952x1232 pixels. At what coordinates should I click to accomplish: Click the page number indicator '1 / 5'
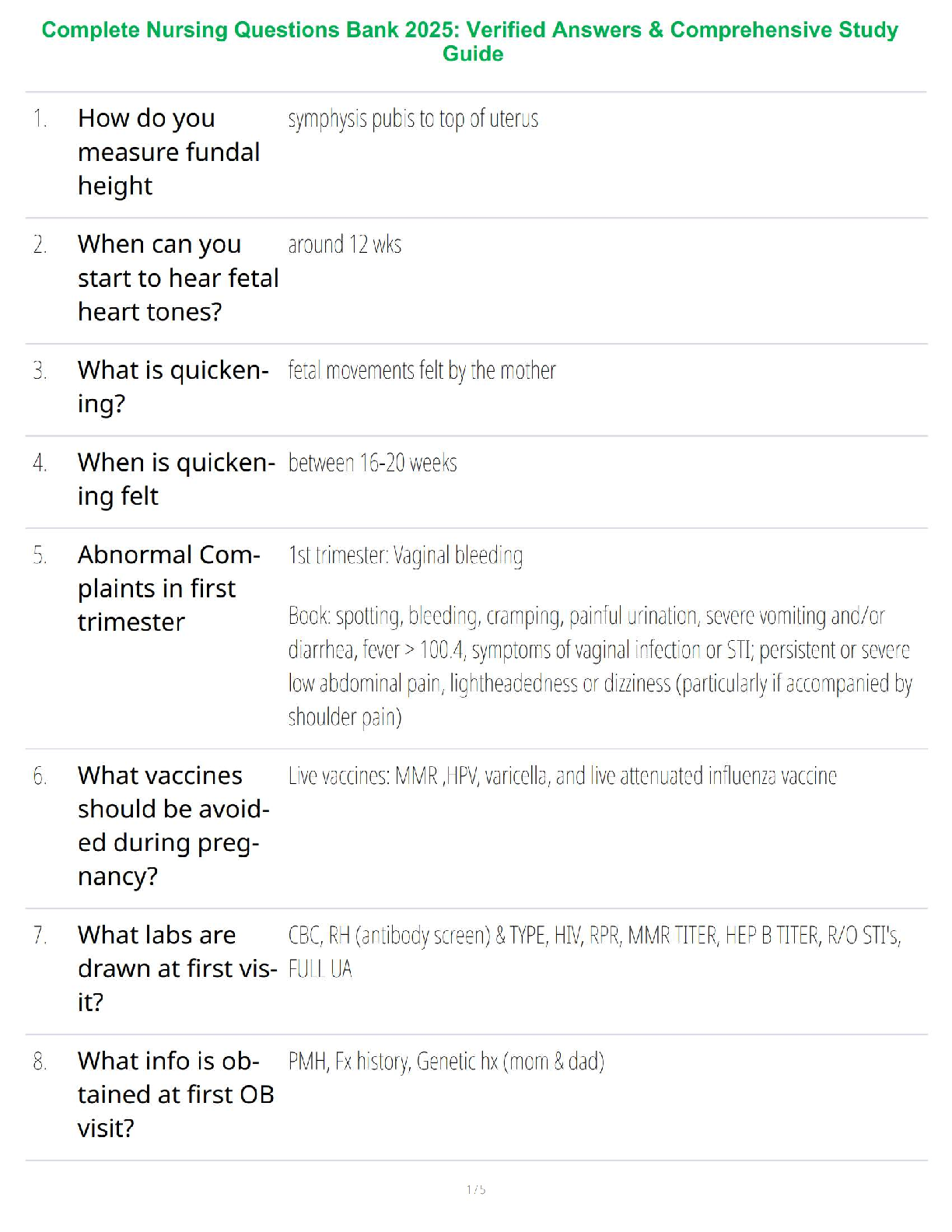[476, 1189]
